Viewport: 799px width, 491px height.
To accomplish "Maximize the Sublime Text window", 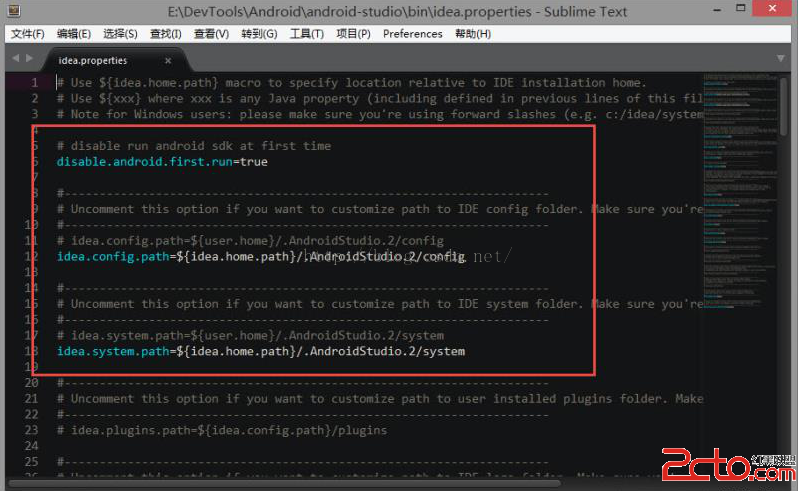I will [x=740, y=8].
